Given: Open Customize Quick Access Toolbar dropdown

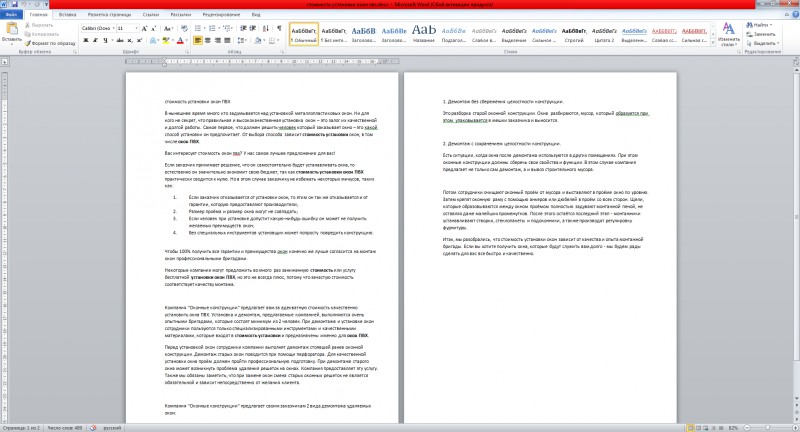Looking at the screenshot, I should point(47,4).
